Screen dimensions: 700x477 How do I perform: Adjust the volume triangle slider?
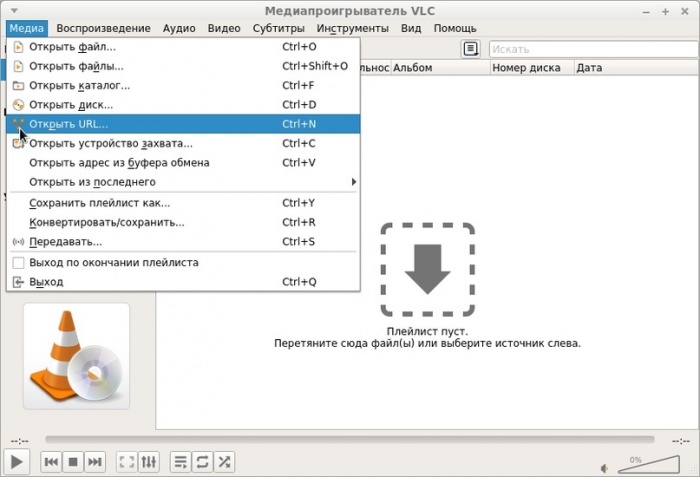point(649,464)
